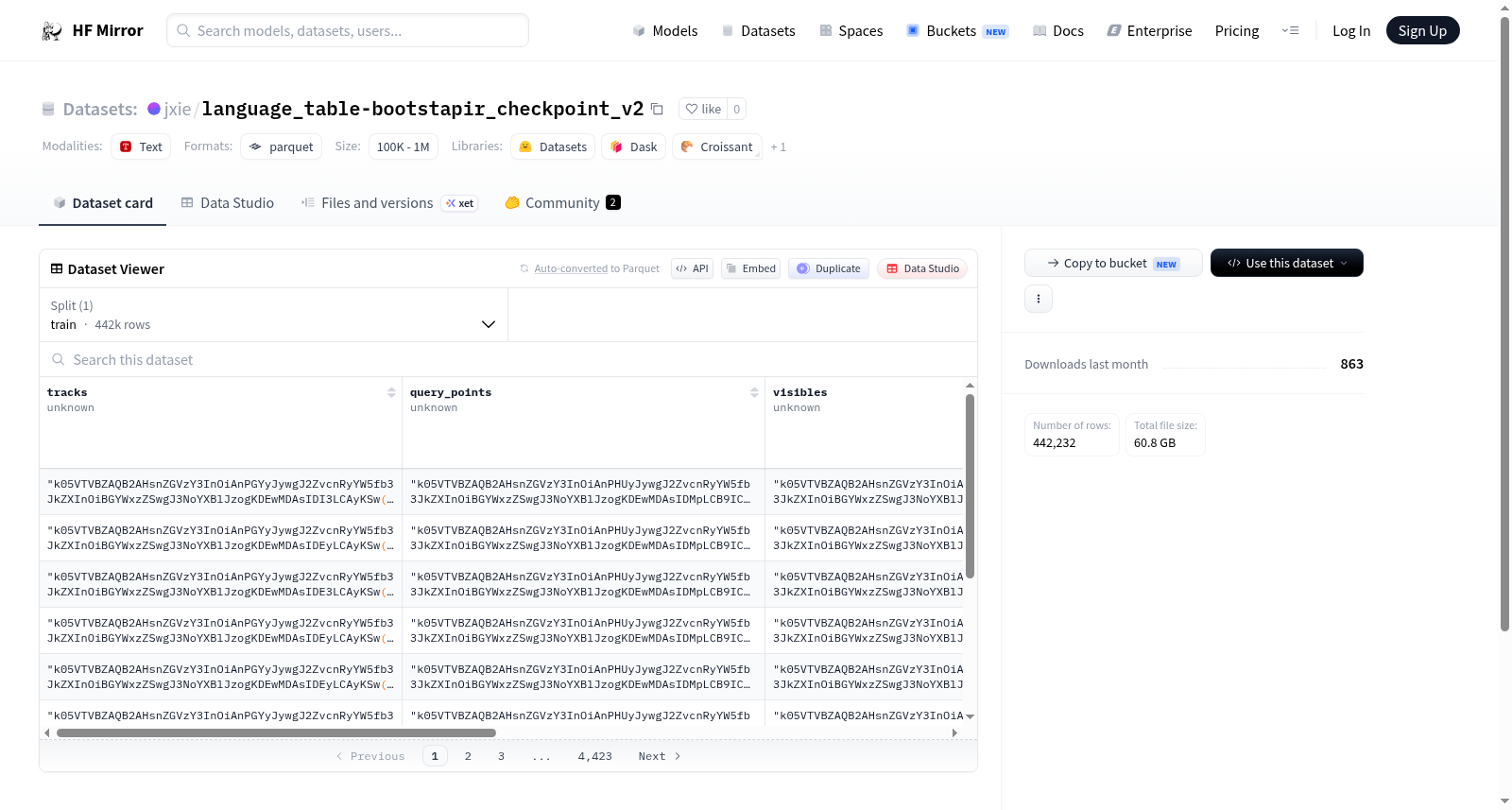Viewport: 1512px width, 810px height.
Task: Open Models in the top navigation
Action: click(665, 30)
